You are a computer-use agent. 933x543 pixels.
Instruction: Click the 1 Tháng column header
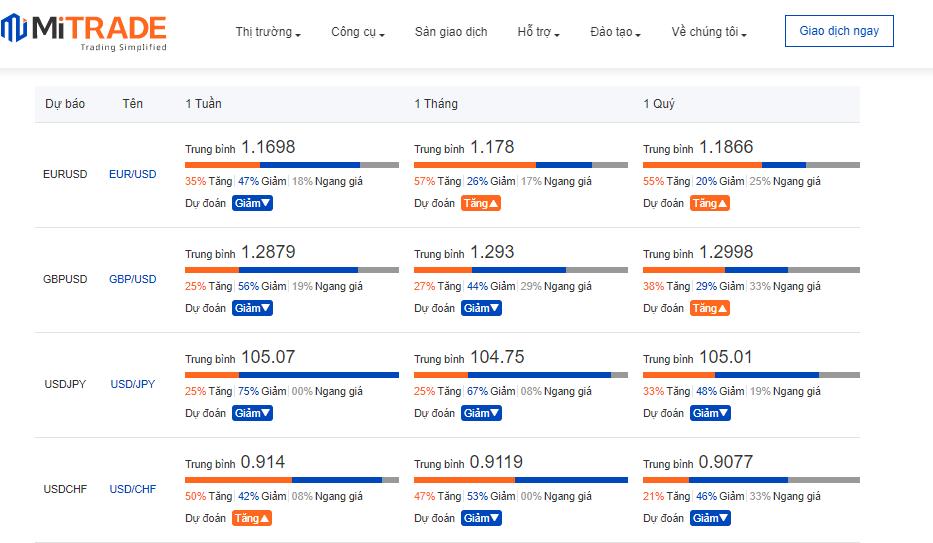[x=436, y=104]
